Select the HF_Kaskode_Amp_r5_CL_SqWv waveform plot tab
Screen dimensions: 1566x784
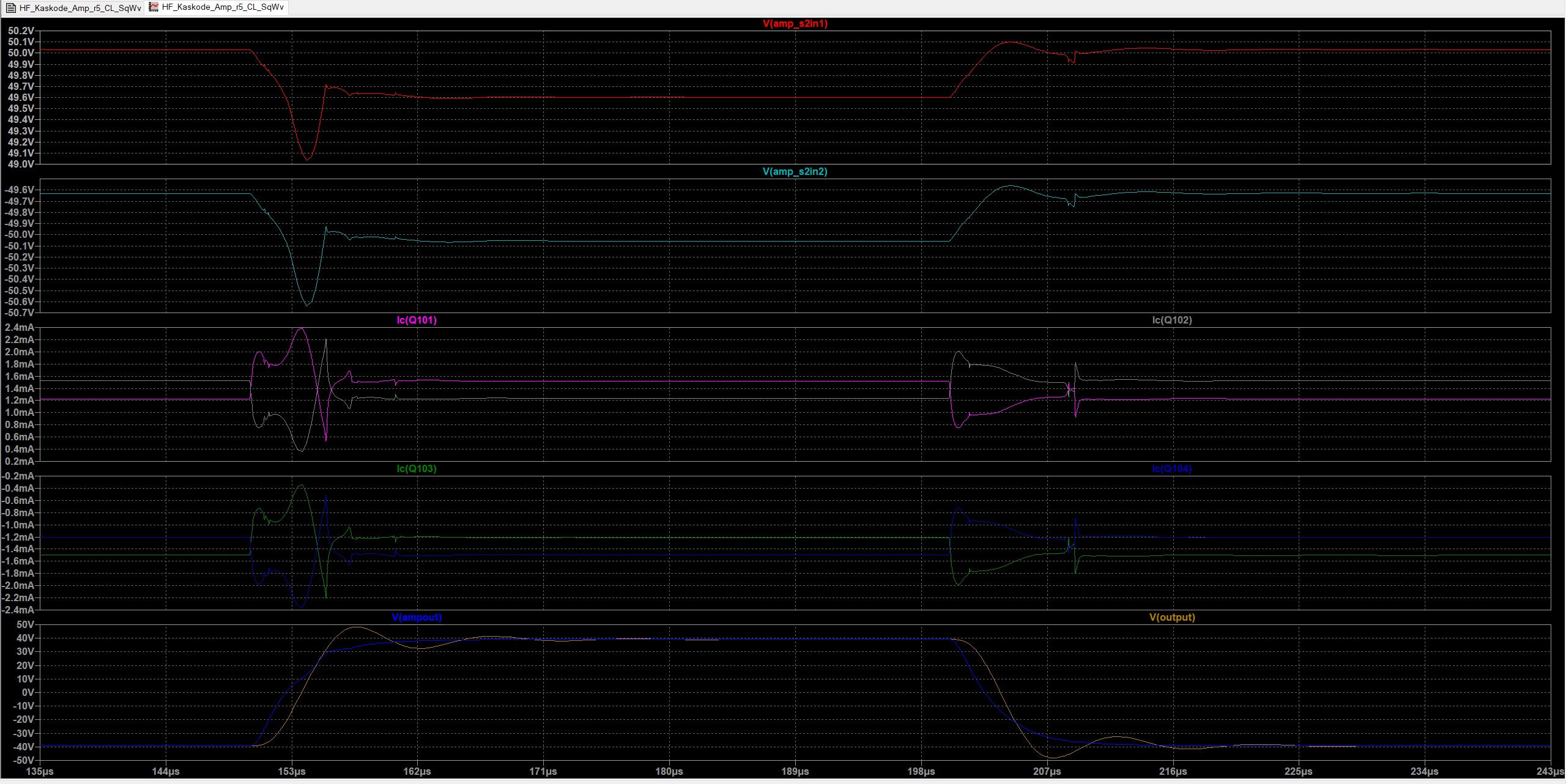point(217,7)
